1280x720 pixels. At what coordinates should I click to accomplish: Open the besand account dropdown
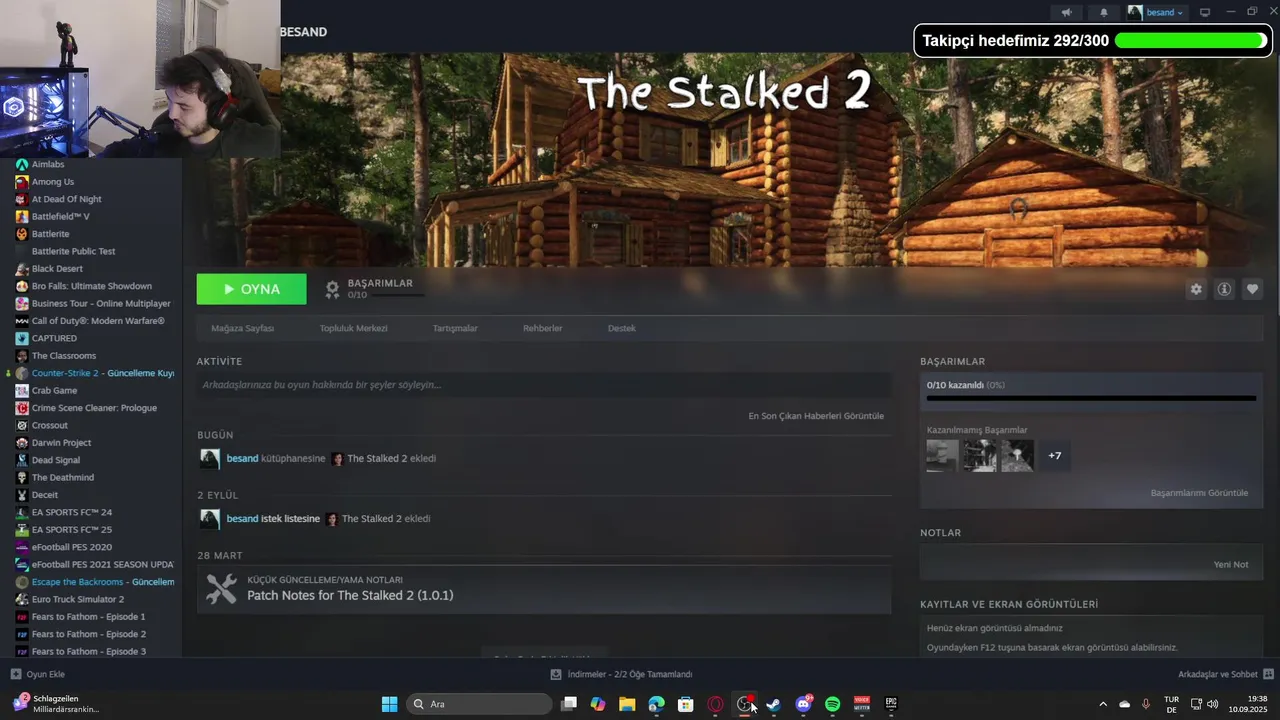pyautogui.click(x=1157, y=12)
